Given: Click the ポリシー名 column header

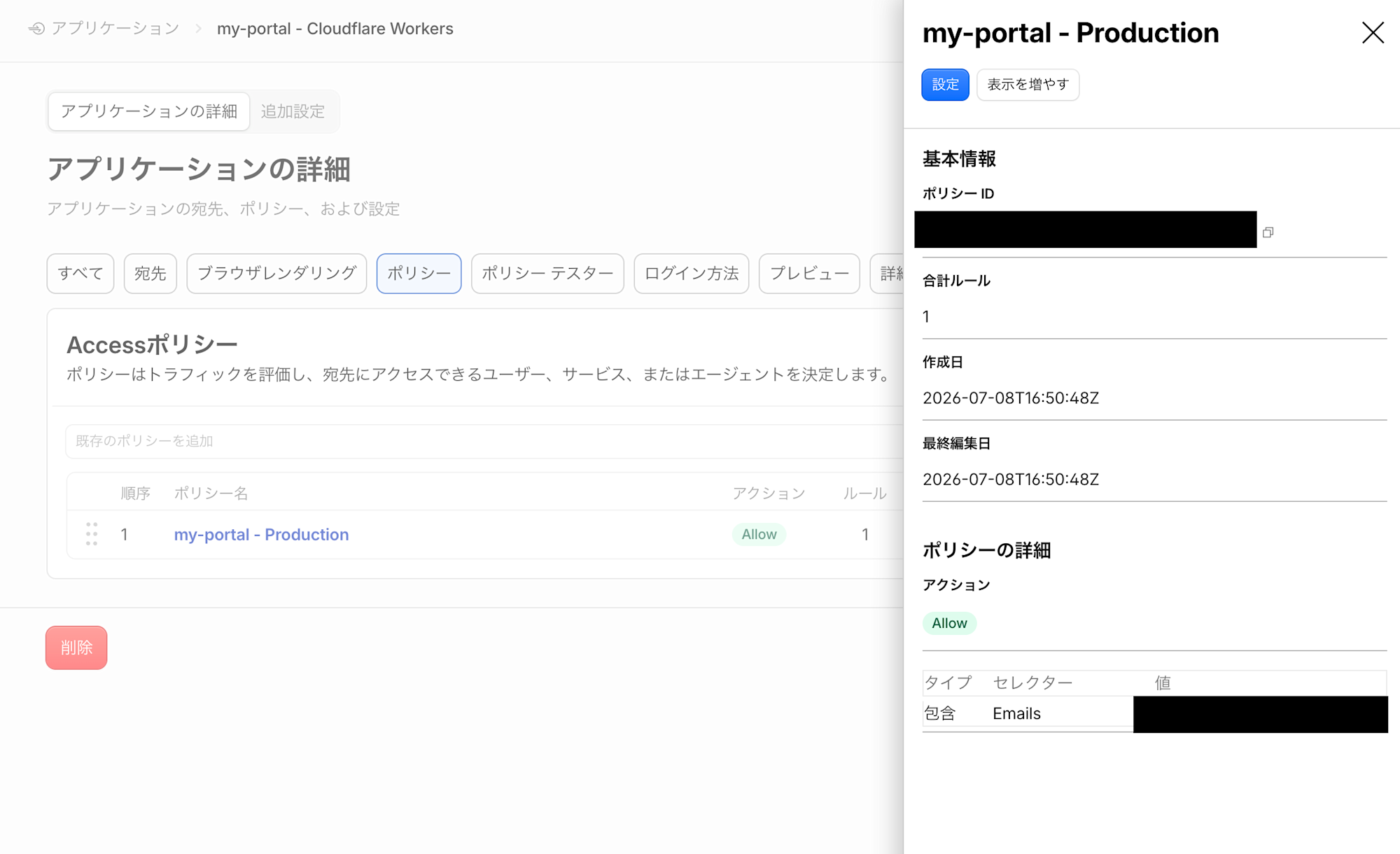Looking at the screenshot, I should point(211,493).
